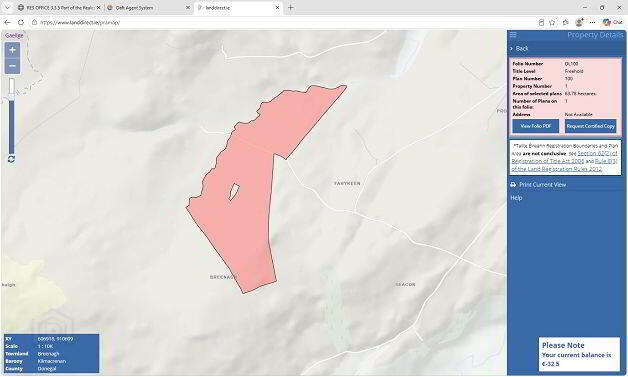Click the Title Level value Freehold

(574, 71)
